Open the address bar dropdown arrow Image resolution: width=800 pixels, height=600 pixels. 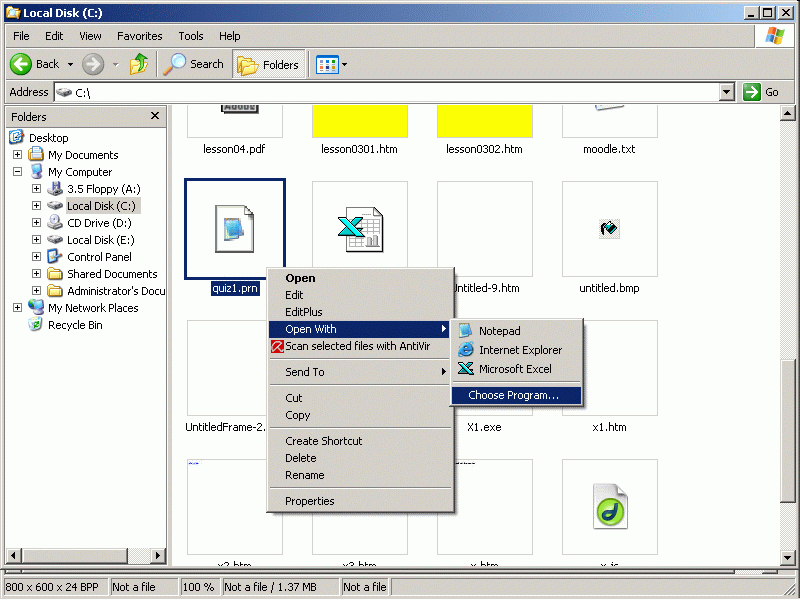[x=727, y=92]
